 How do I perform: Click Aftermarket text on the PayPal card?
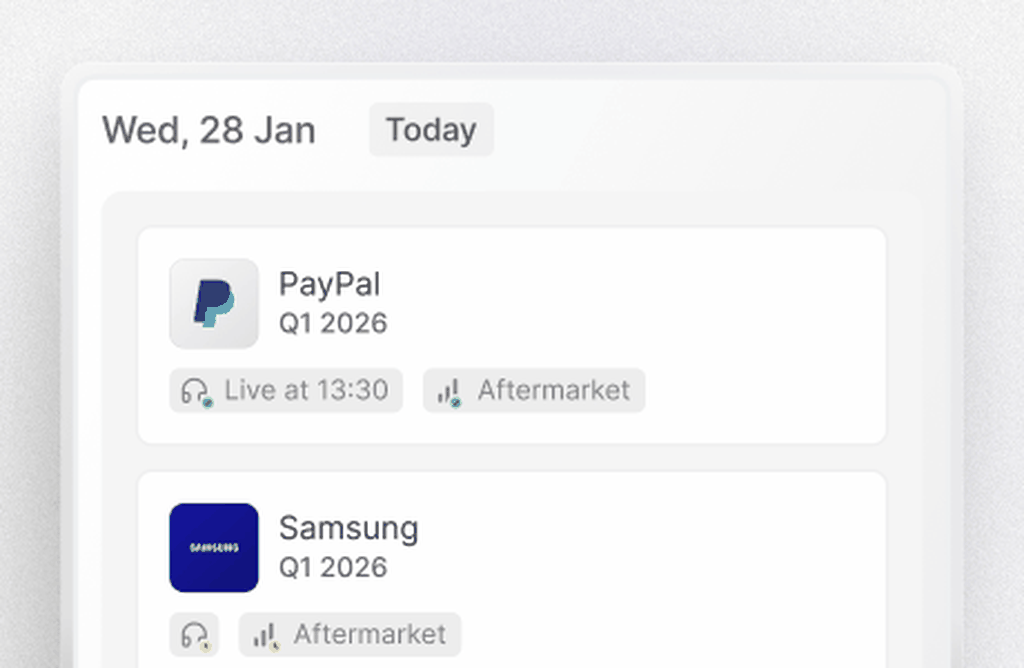(553, 390)
